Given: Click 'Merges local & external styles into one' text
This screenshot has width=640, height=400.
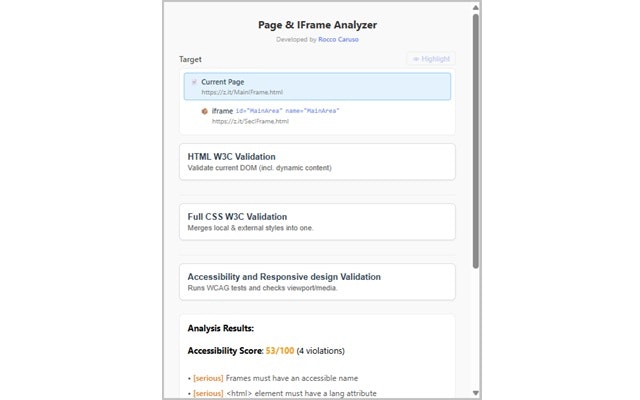Looking at the screenshot, I should (250, 228).
